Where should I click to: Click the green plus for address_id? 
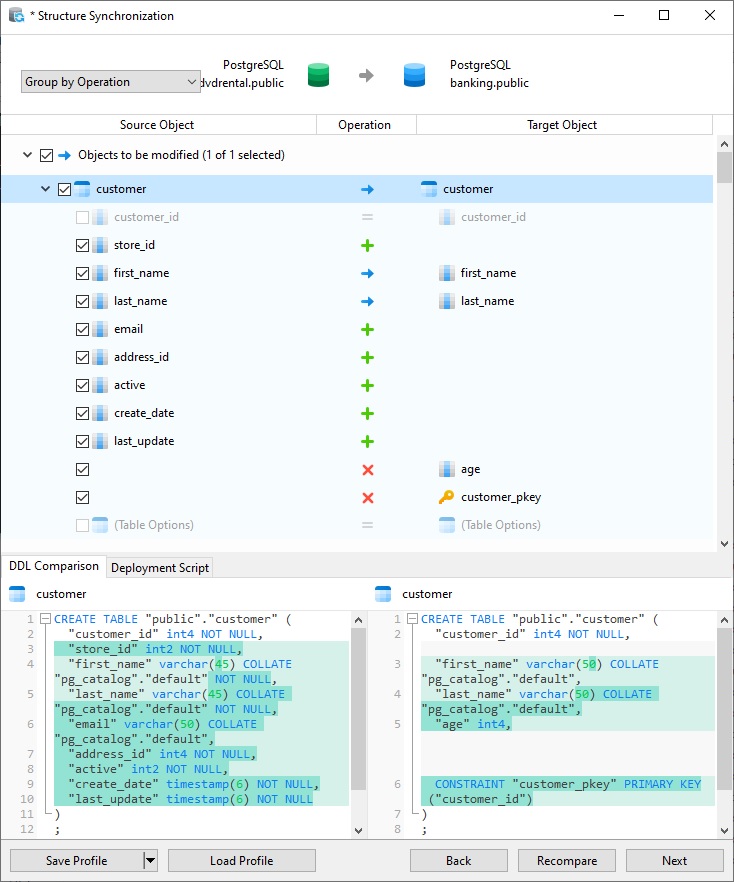click(x=367, y=358)
